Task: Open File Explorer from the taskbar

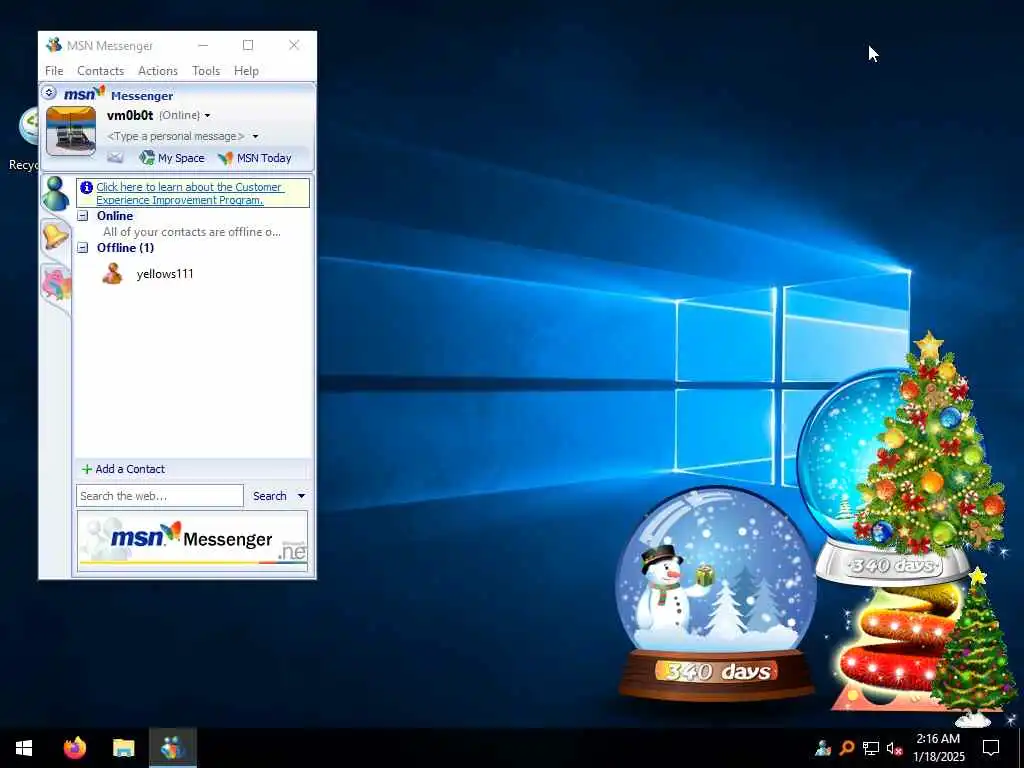Action: coord(123,747)
